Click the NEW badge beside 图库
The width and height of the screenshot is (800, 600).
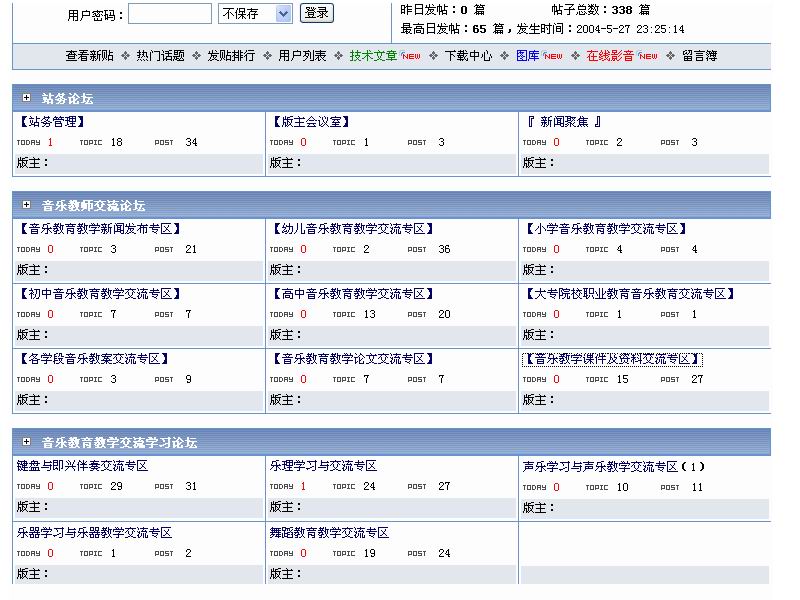point(553,56)
